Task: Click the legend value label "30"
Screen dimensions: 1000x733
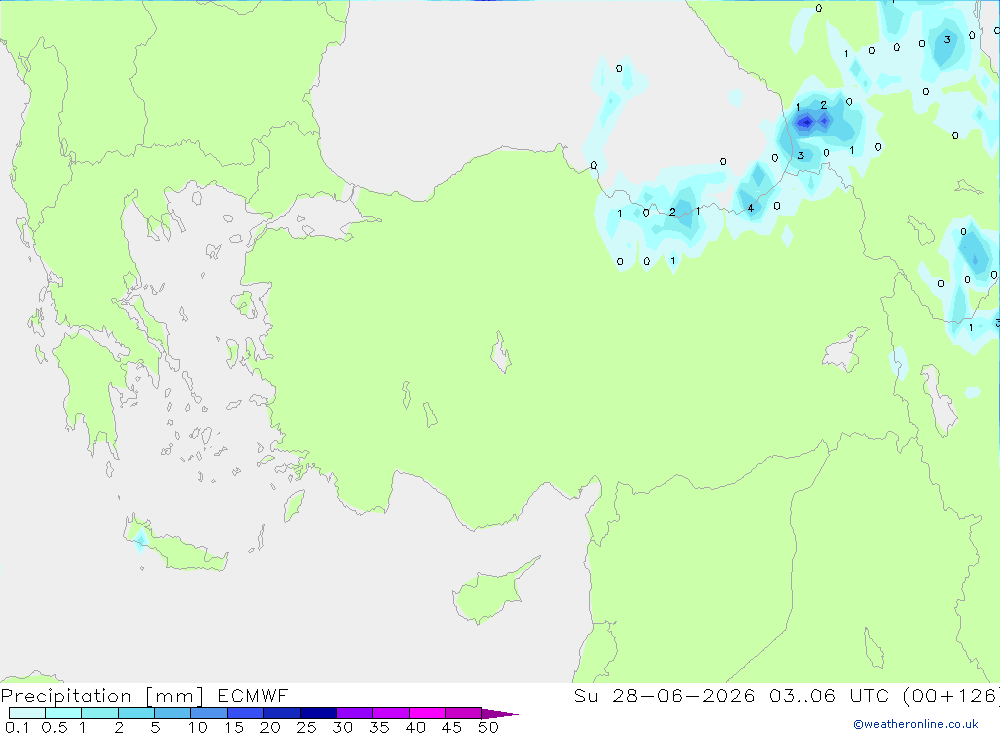Action: click(342, 727)
